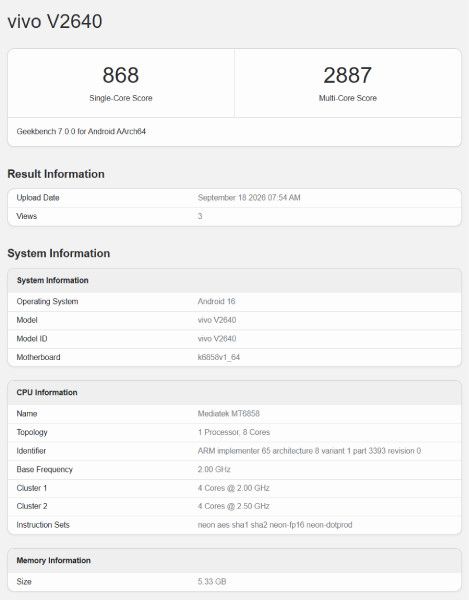Select the 'Base Frequency' label
The image size is (469, 600).
click(44, 470)
